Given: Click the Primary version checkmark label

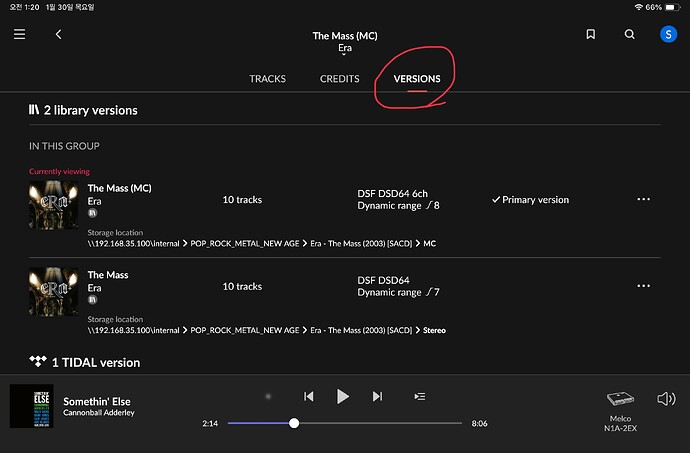Looking at the screenshot, I should point(530,200).
